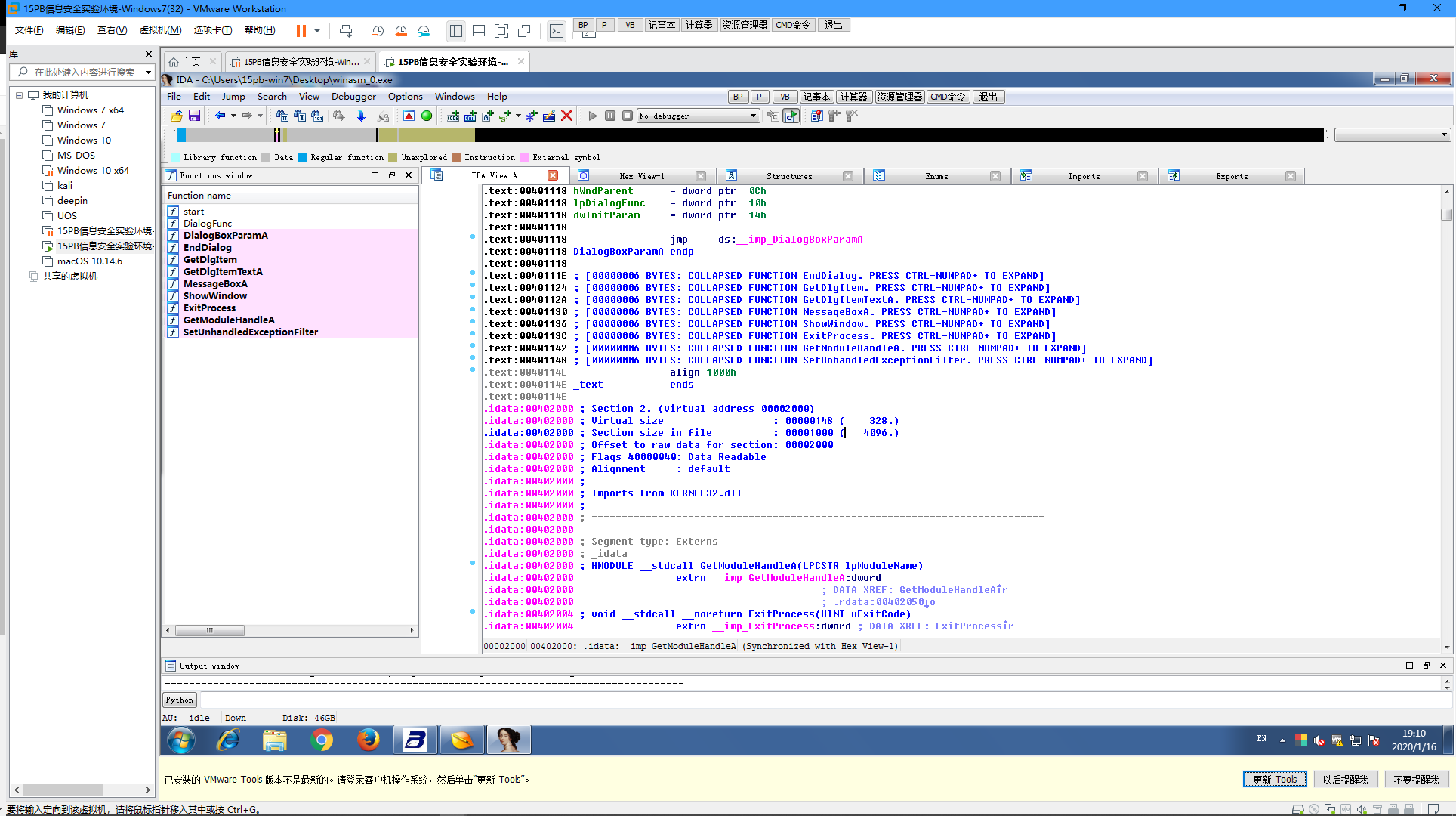Open IDA Jump menu
The image size is (1456, 816).
coord(233,97)
